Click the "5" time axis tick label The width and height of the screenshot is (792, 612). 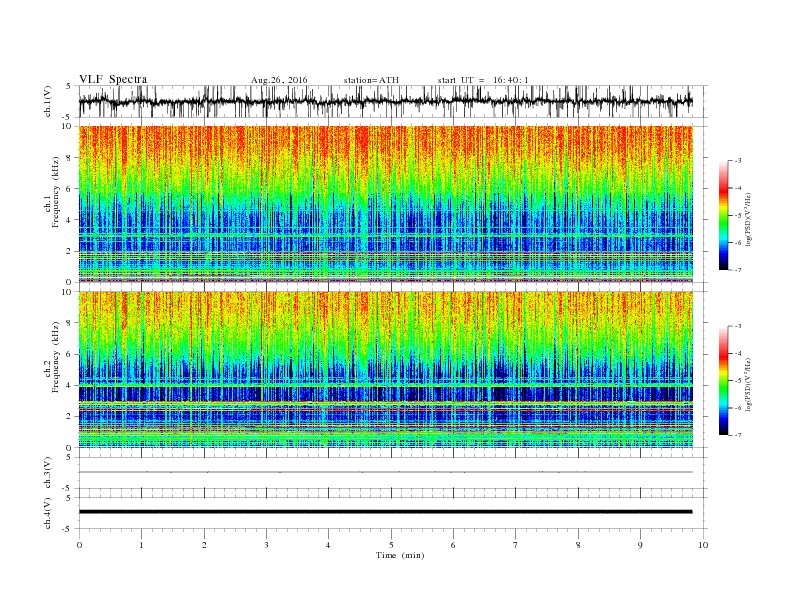(391, 545)
